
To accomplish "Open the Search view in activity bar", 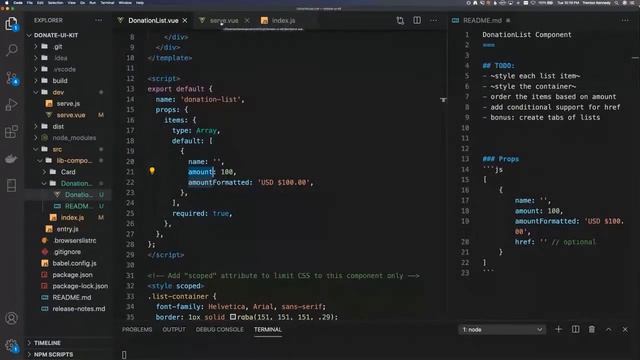I will coord(11,50).
